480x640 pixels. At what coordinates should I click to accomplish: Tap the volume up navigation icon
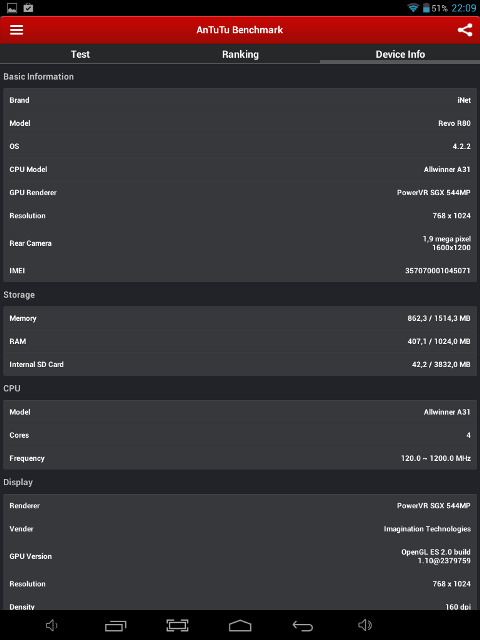(365, 625)
